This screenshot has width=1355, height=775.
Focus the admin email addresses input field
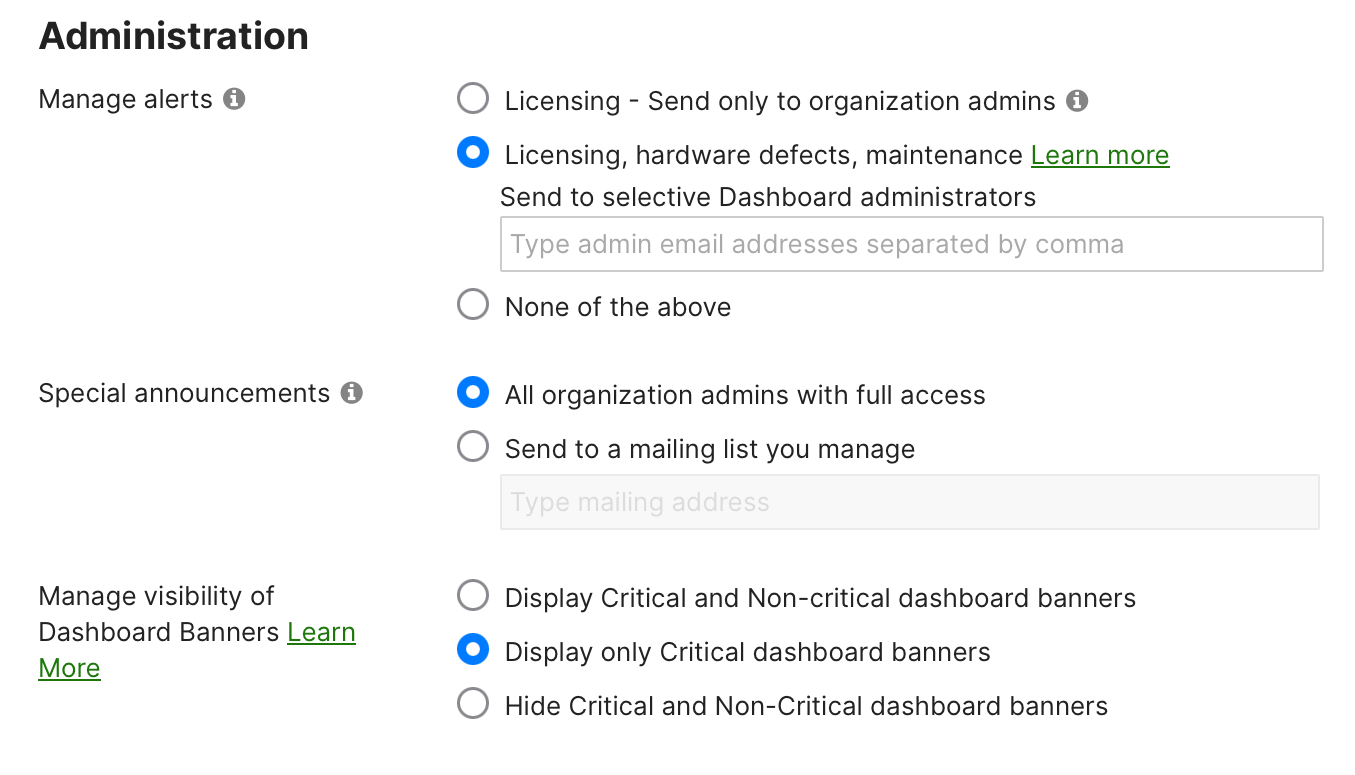coord(911,244)
